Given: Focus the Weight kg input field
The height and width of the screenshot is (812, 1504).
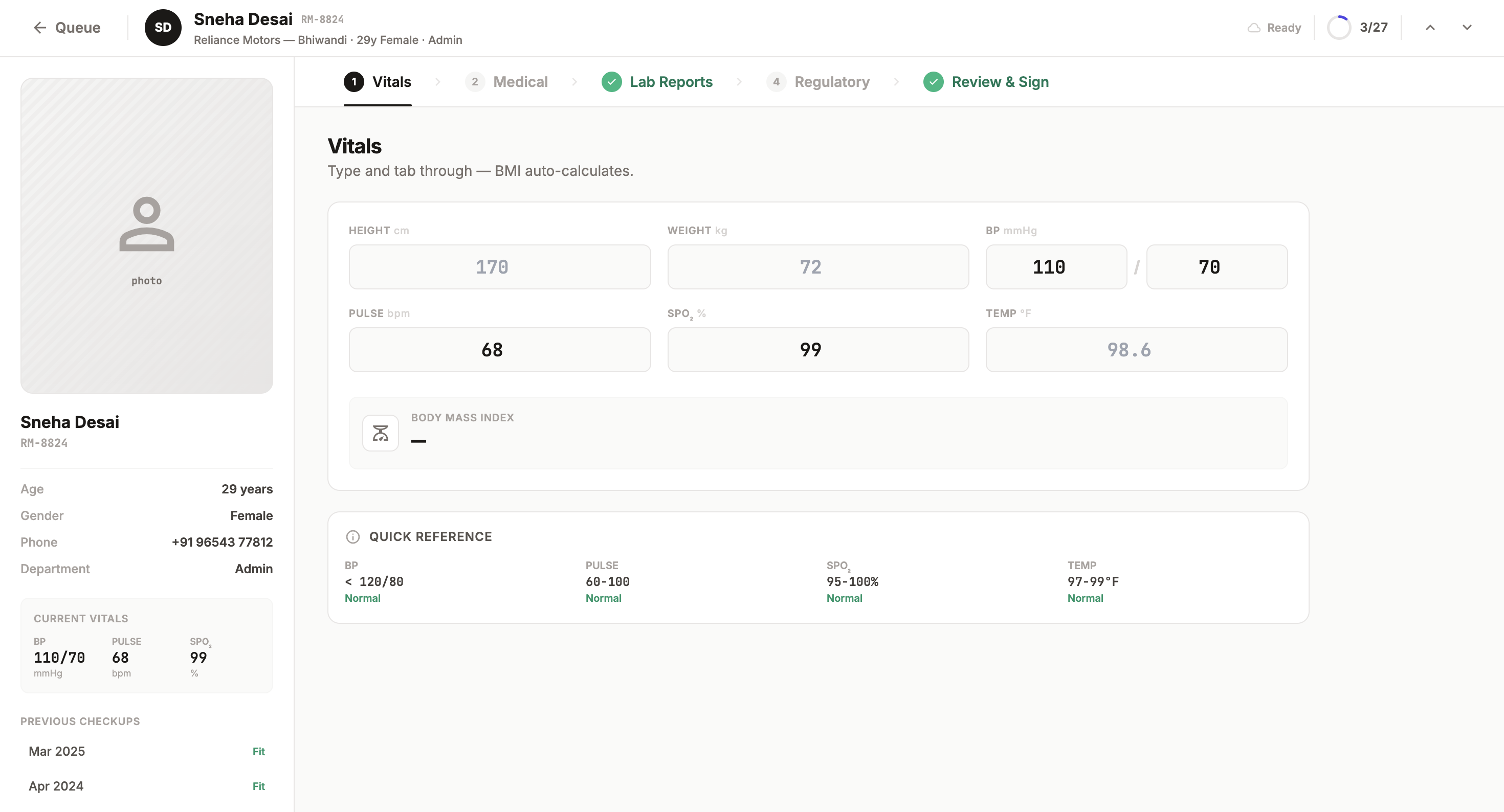Looking at the screenshot, I should click(817, 267).
